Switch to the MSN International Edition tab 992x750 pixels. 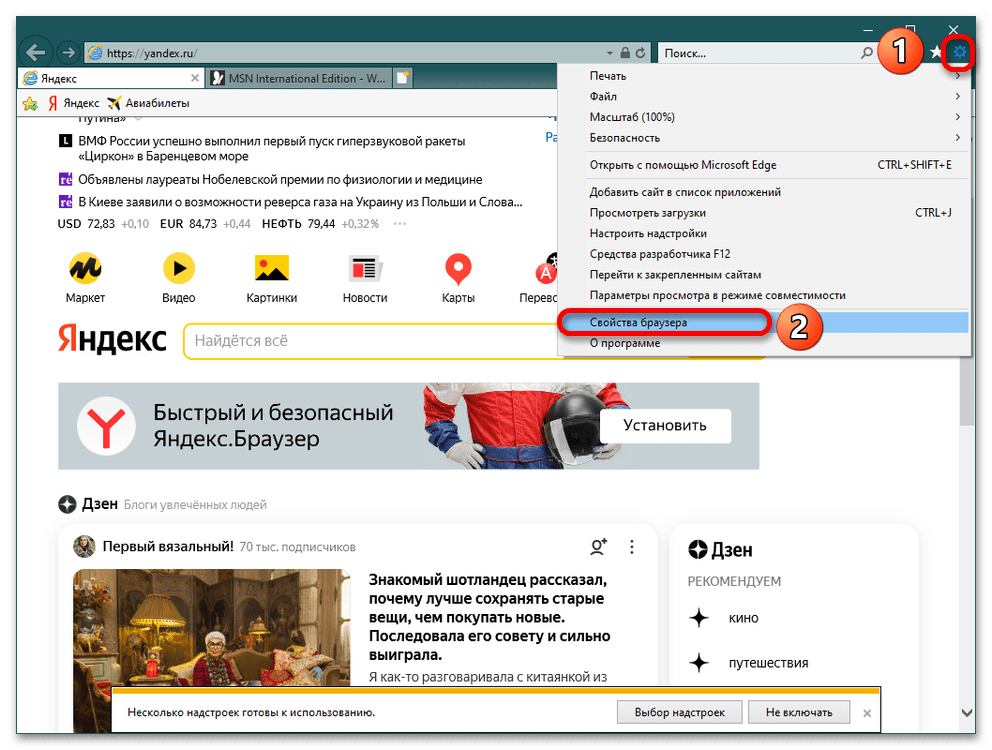pos(298,78)
